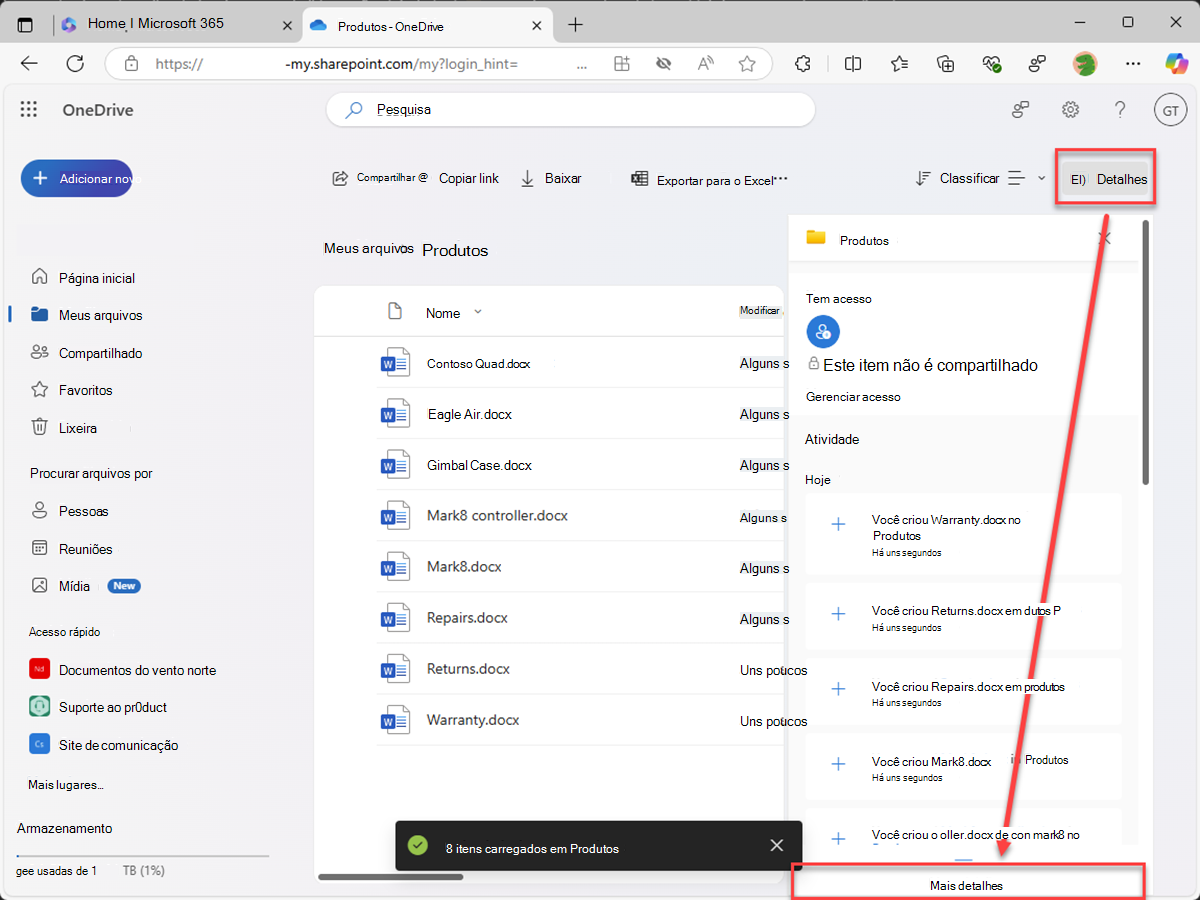Open new browser tab with plus button

[x=575, y=24]
